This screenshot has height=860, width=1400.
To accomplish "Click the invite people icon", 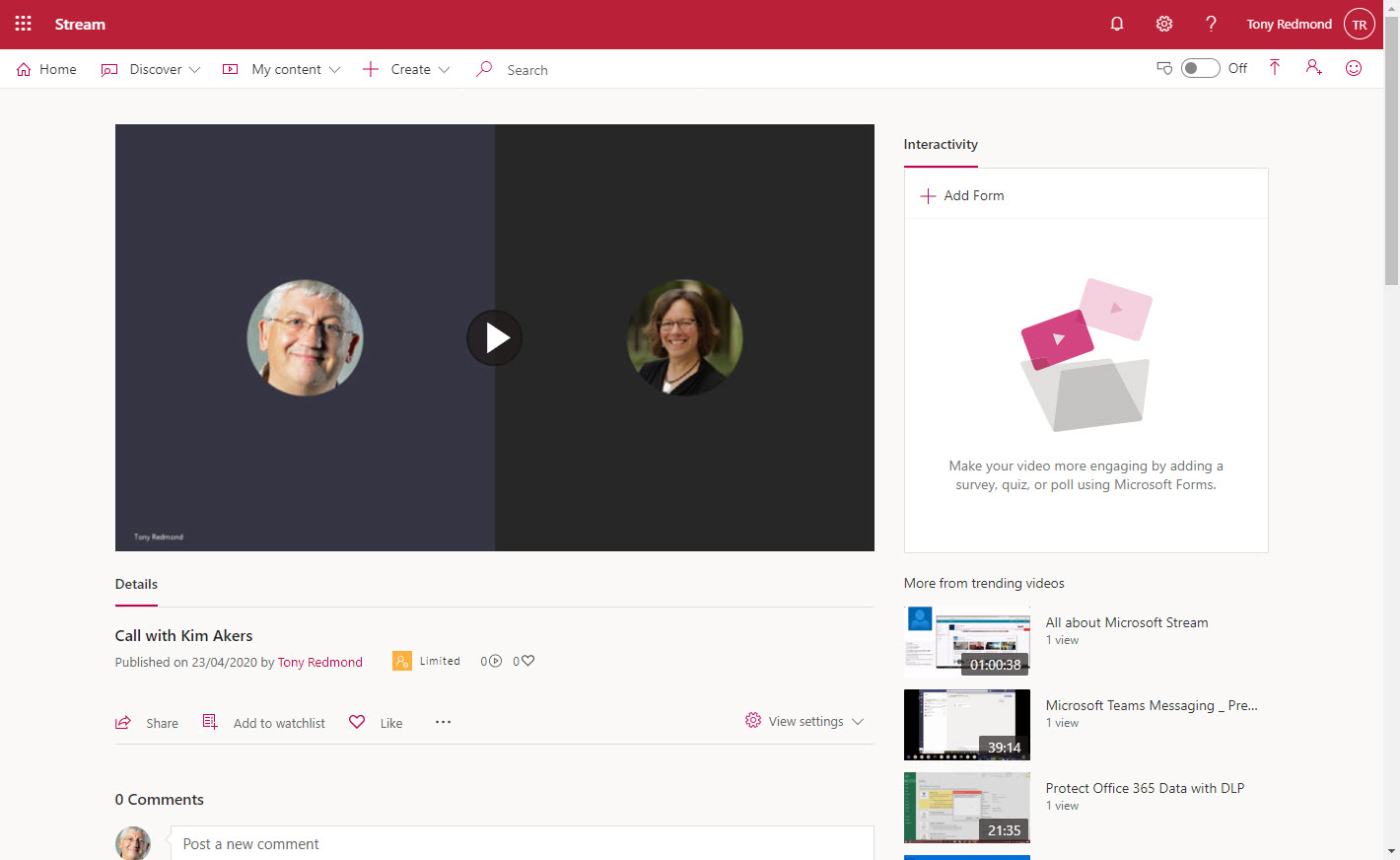I will tap(1314, 67).
